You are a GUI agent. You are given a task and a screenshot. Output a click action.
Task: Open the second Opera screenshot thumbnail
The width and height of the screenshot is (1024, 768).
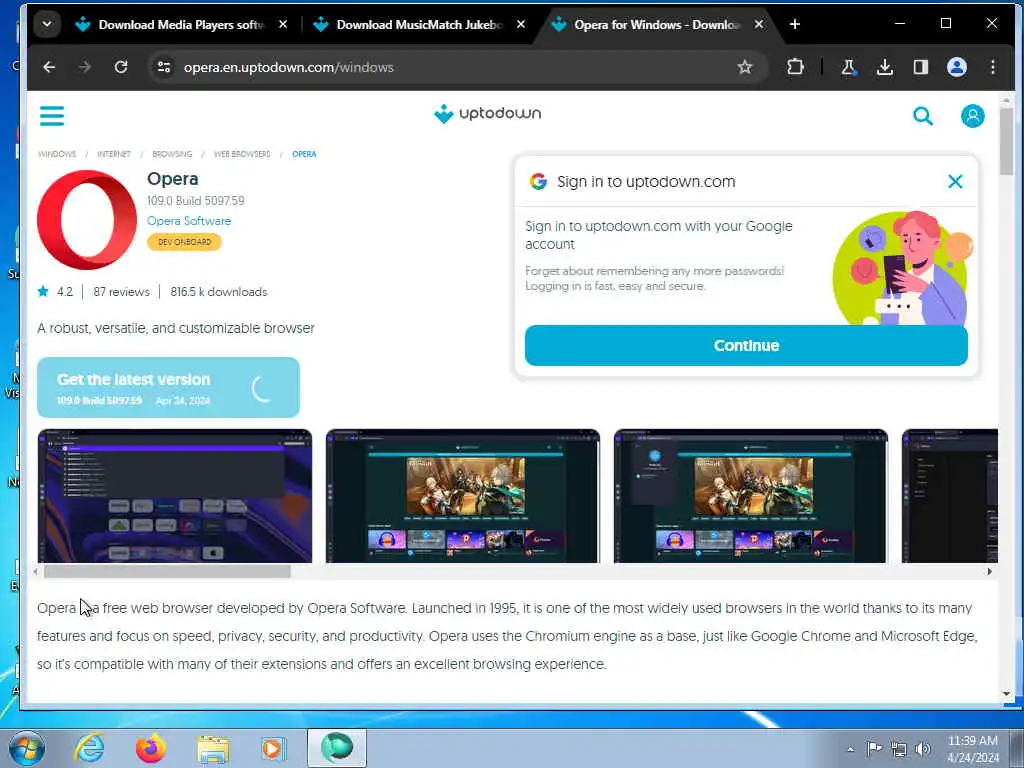(462, 496)
